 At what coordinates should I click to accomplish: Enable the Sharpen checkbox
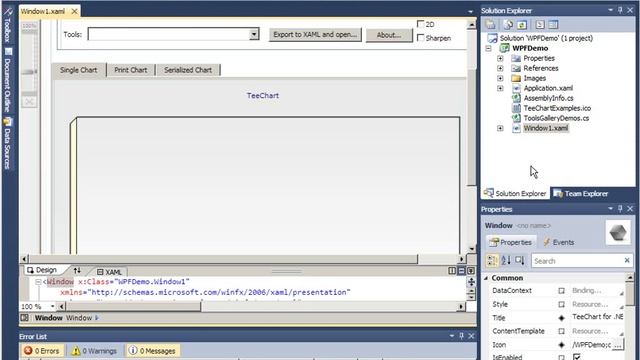(x=421, y=38)
